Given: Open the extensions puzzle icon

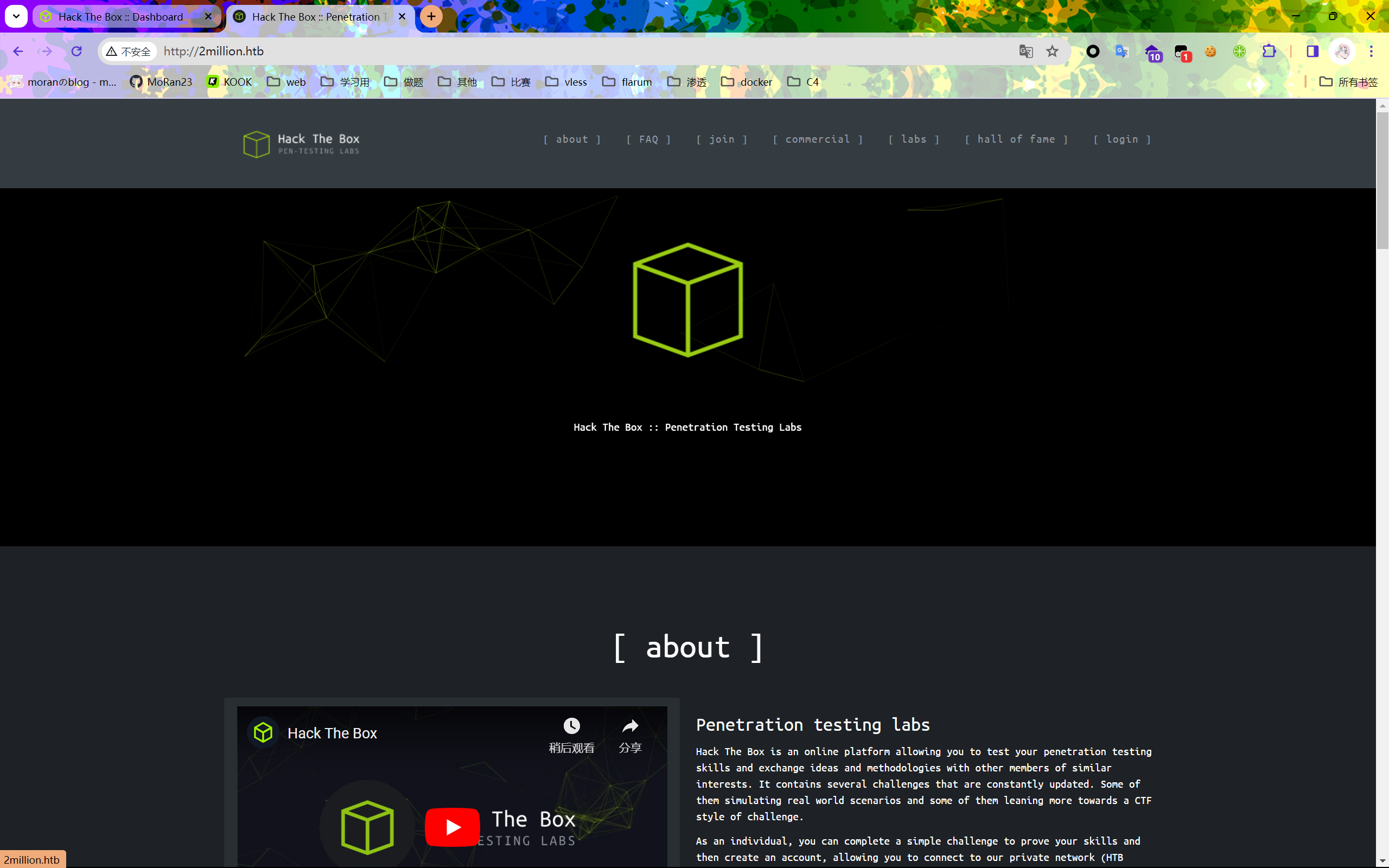Looking at the screenshot, I should 1269,52.
